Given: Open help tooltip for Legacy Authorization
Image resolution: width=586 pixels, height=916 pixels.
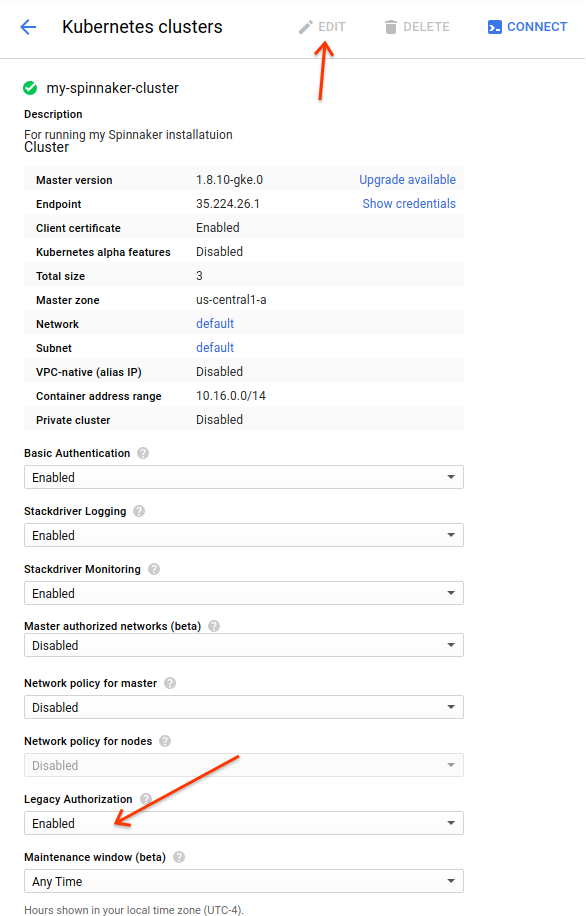Looking at the screenshot, I should (146, 798).
